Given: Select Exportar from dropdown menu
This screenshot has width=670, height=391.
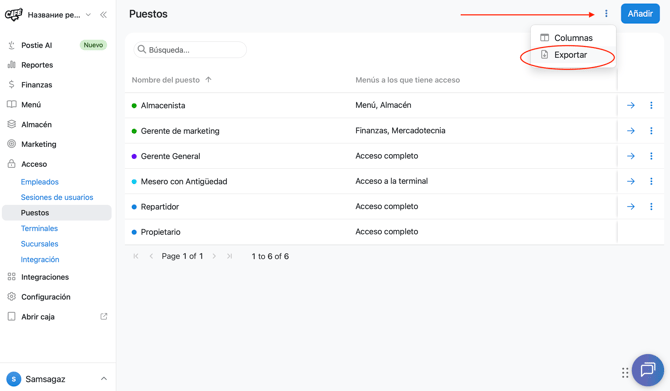Looking at the screenshot, I should click(573, 55).
